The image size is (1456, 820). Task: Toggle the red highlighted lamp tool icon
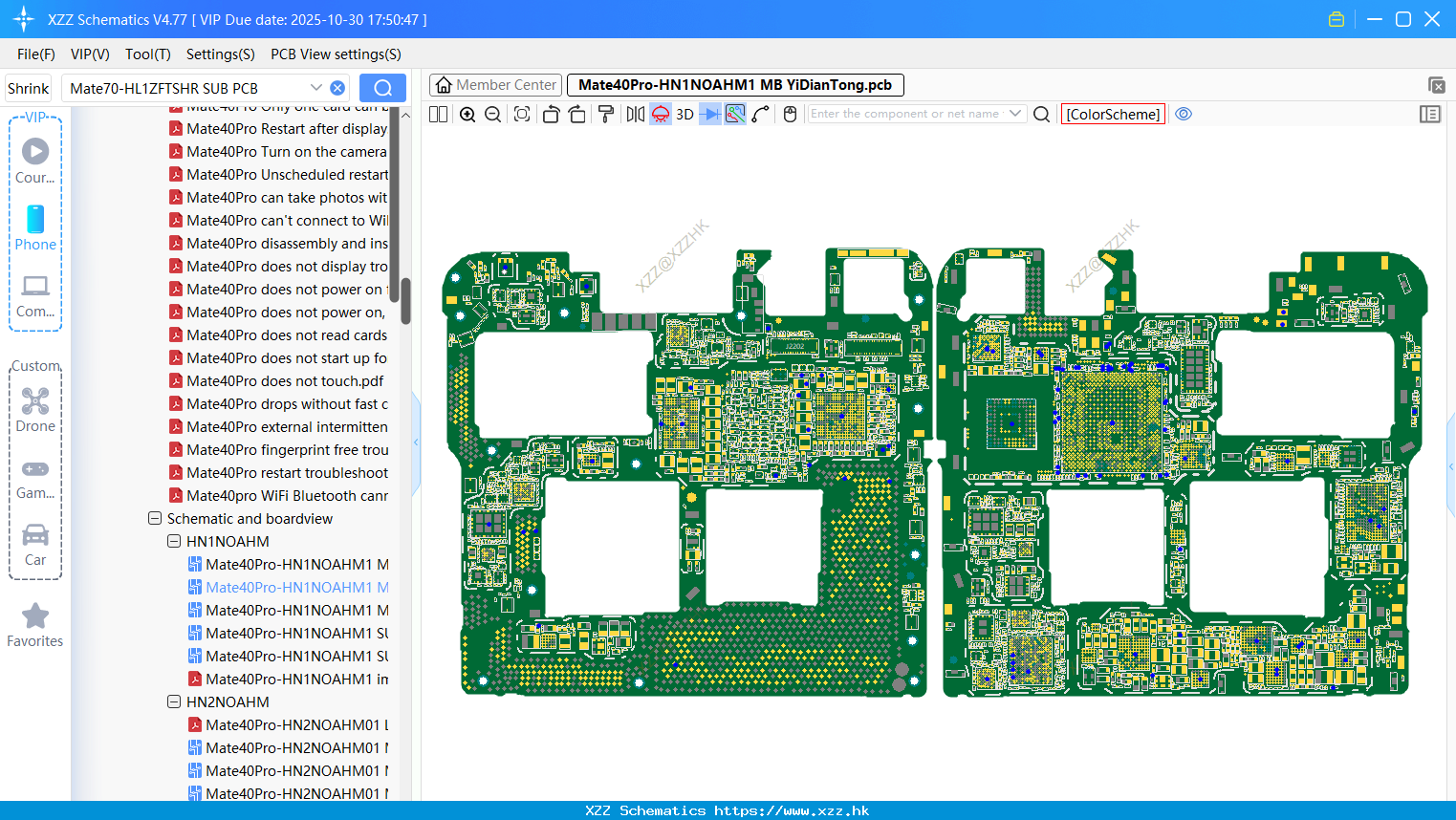tap(661, 114)
